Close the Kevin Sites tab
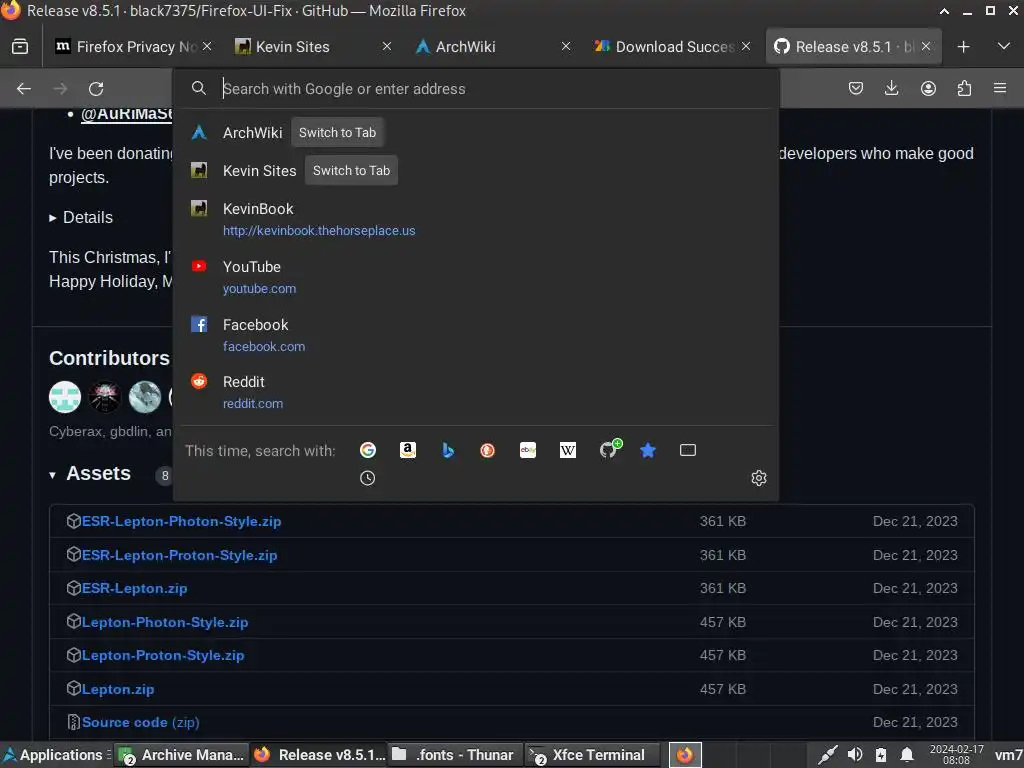 [x=387, y=46]
